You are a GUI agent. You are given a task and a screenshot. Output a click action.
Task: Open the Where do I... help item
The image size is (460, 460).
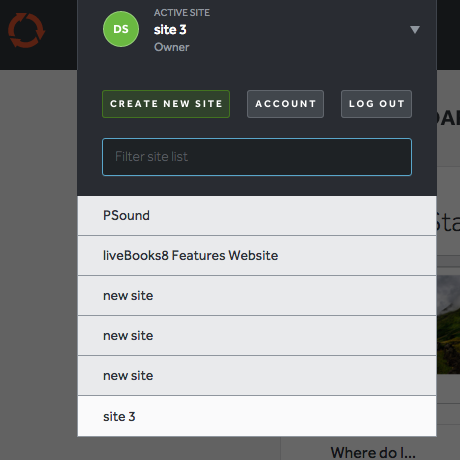(x=373, y=453)
